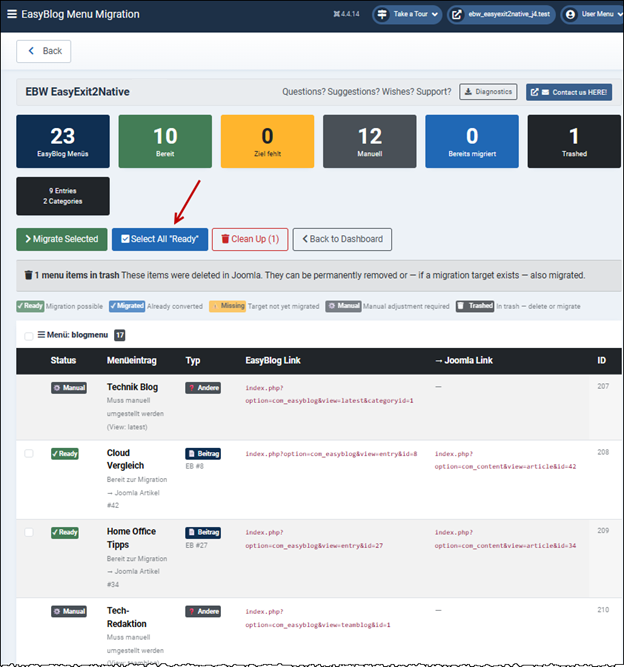This screenshot has width=624, height=667.
Task: Click the Ready legend badge
Action: (30, 306)
